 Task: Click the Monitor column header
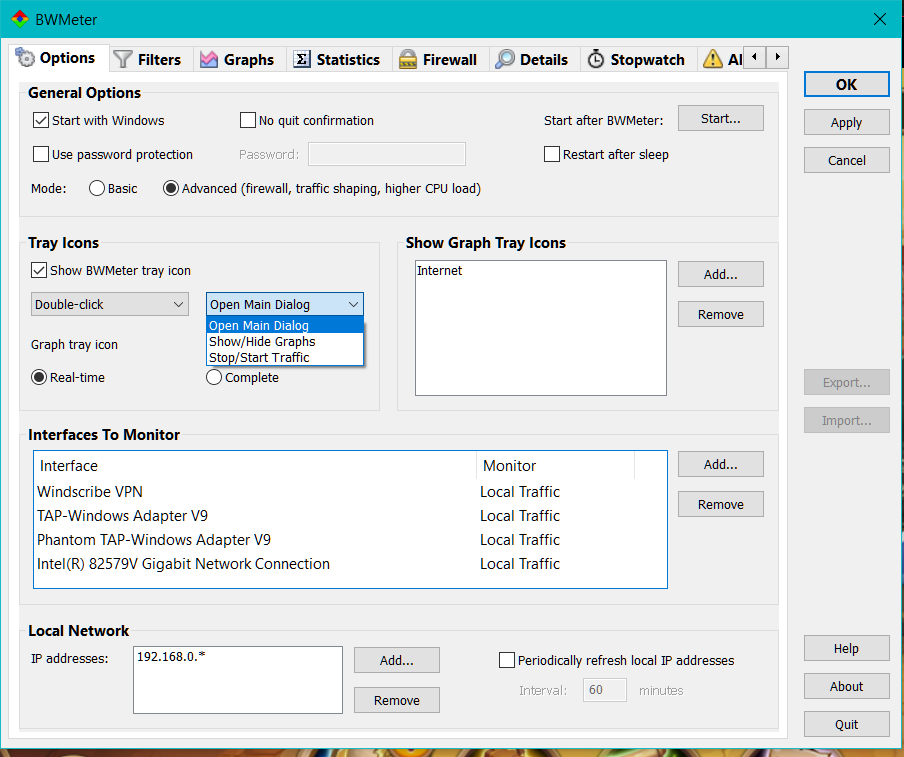click(555, 466)
